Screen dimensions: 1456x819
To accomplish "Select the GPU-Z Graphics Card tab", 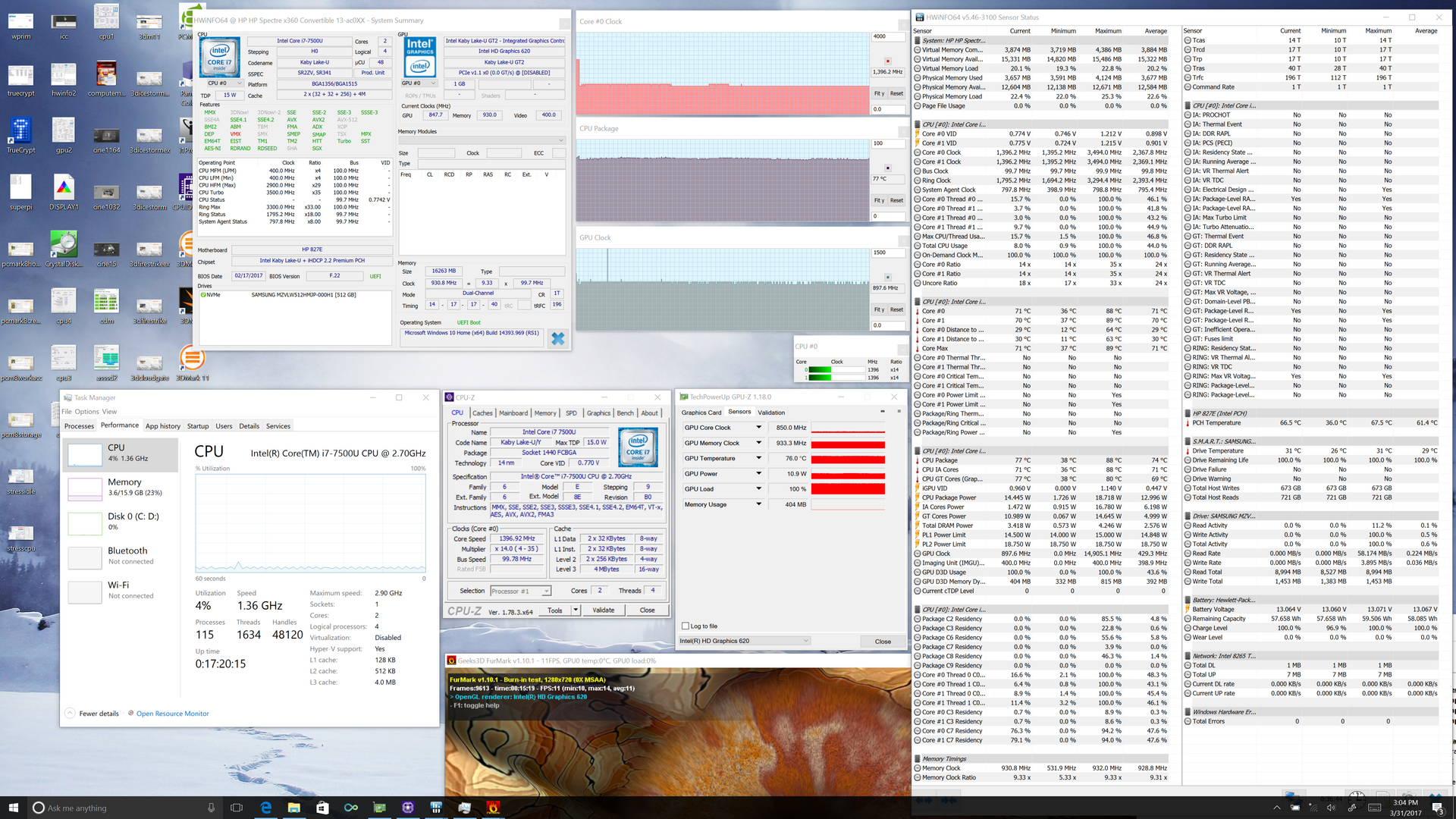I will click(x=701, y=413).
